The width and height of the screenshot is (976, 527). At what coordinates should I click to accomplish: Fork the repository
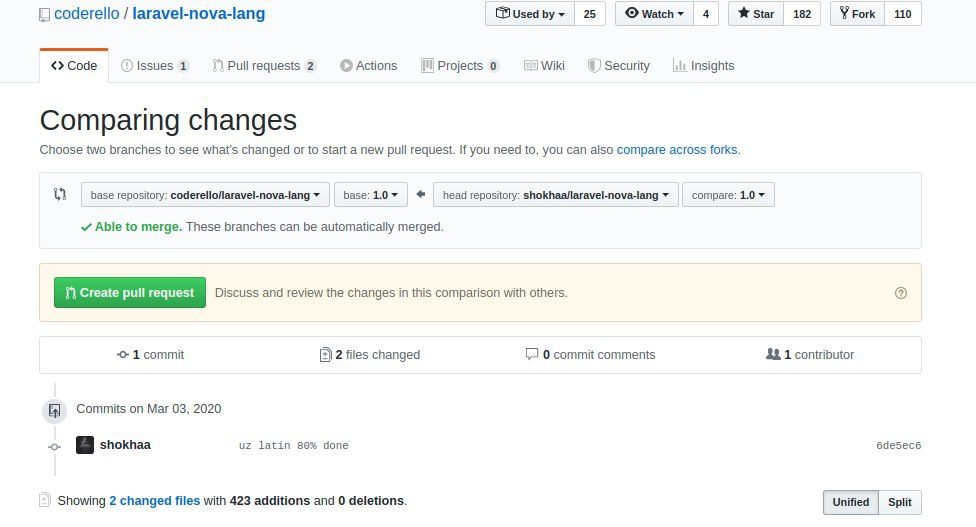tap(857, 14)
